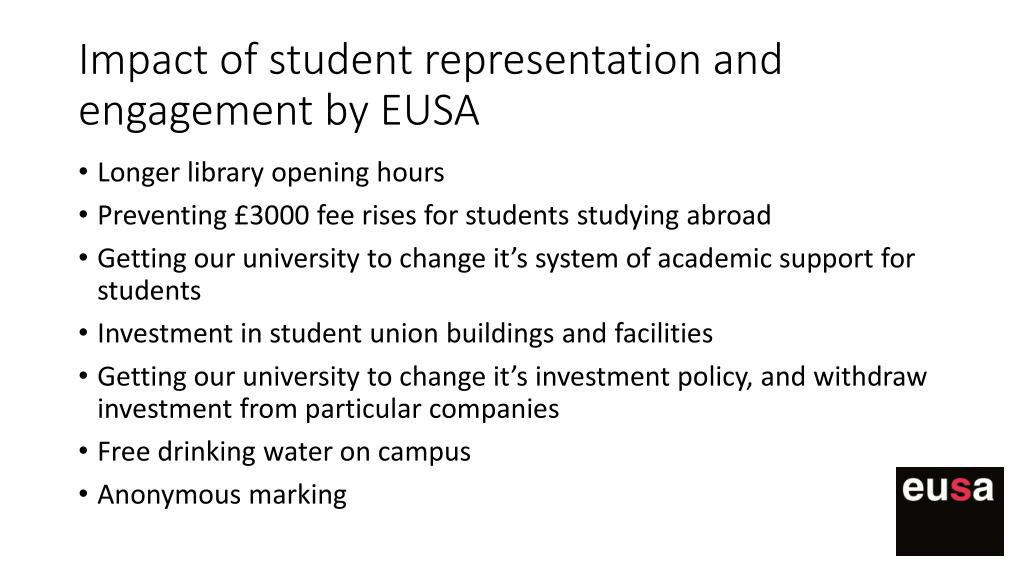Click the word 'students' on the wrapped line

pyautogui.click(x=149, y=291)
